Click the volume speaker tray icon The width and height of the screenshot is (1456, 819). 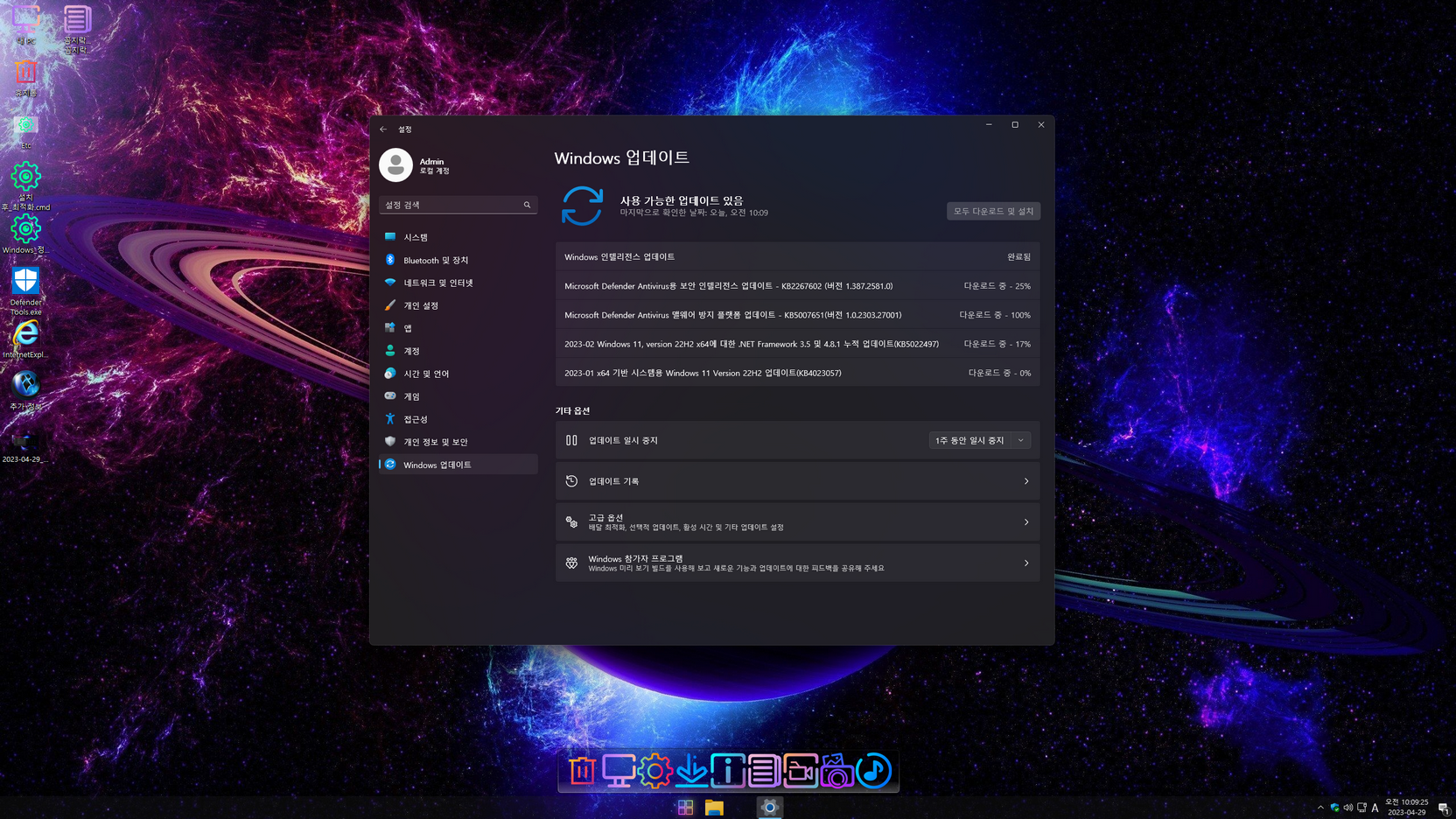click(1348, 808)
